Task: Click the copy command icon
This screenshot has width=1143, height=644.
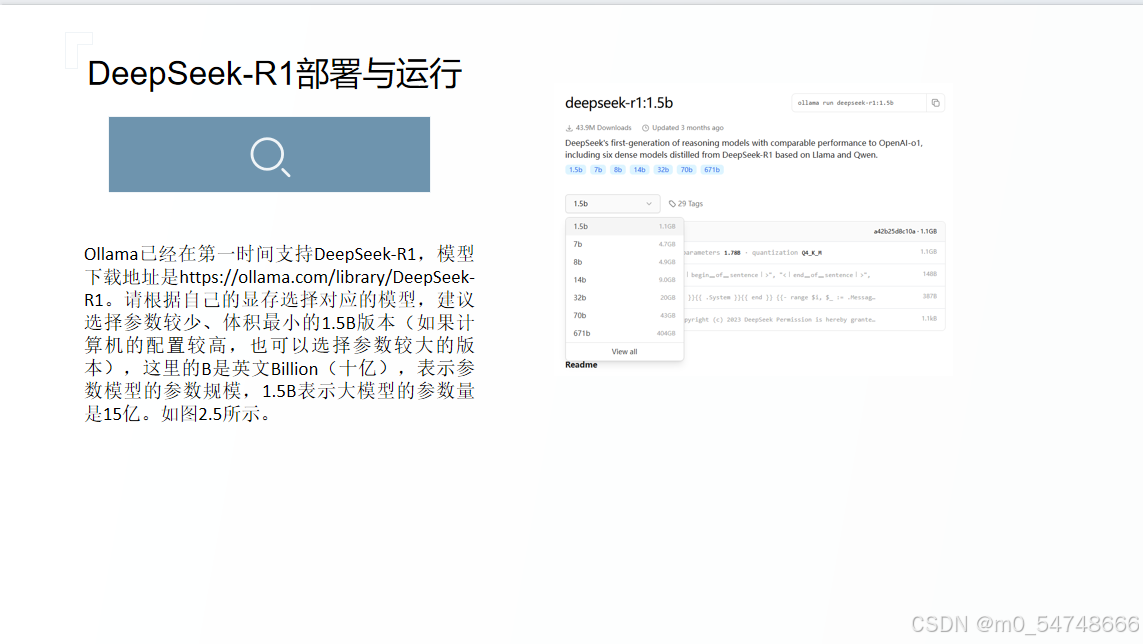Action: pos(935,103)
